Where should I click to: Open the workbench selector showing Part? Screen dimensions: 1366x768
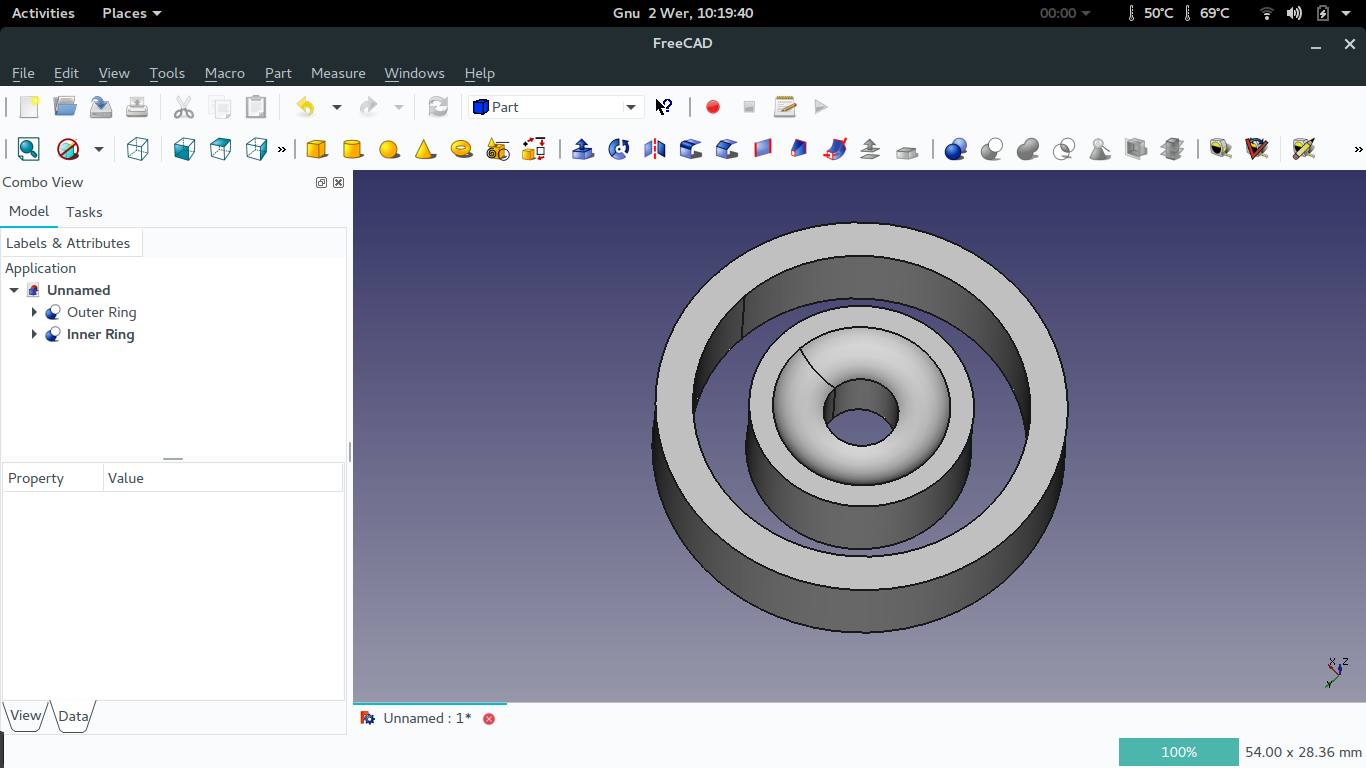pos(554,107)
